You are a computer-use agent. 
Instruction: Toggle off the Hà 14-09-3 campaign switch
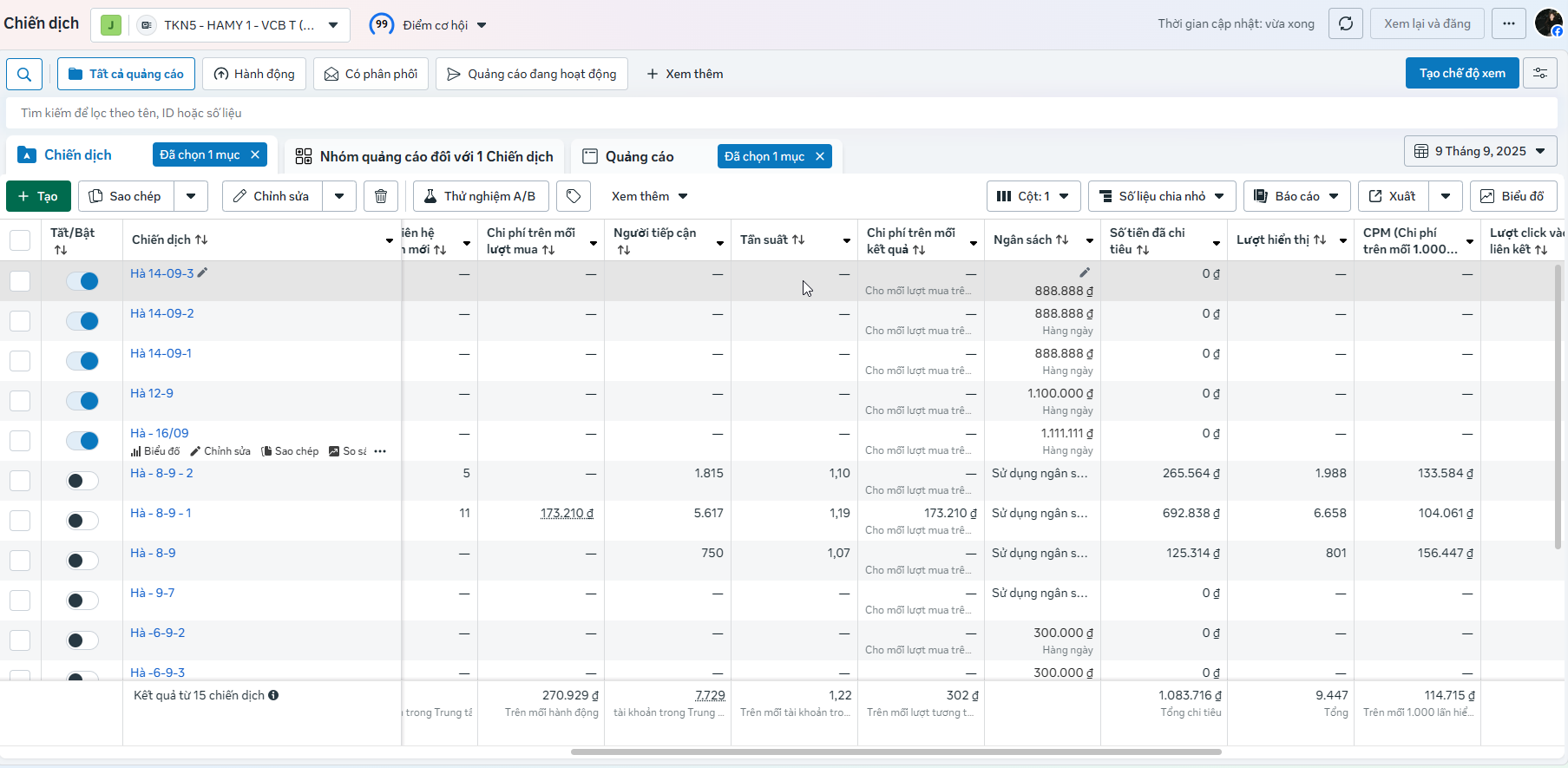coord(82,281)
